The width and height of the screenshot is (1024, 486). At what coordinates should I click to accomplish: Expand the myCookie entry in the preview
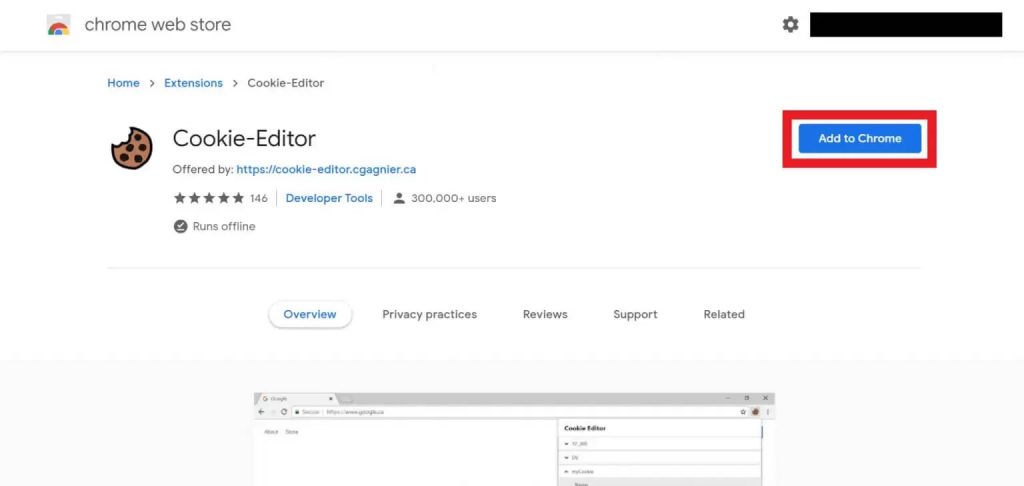tap(660, 471)
